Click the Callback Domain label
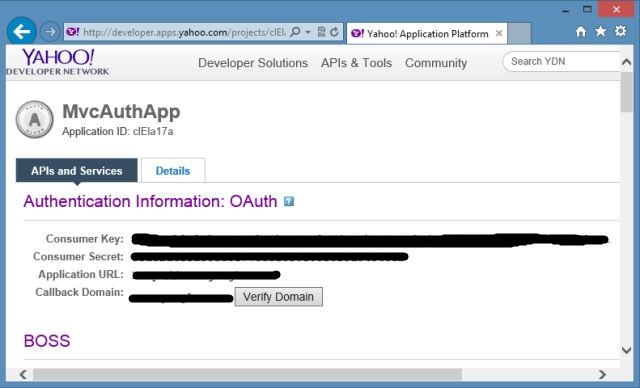The image size is (640, 388). point(79,293)
